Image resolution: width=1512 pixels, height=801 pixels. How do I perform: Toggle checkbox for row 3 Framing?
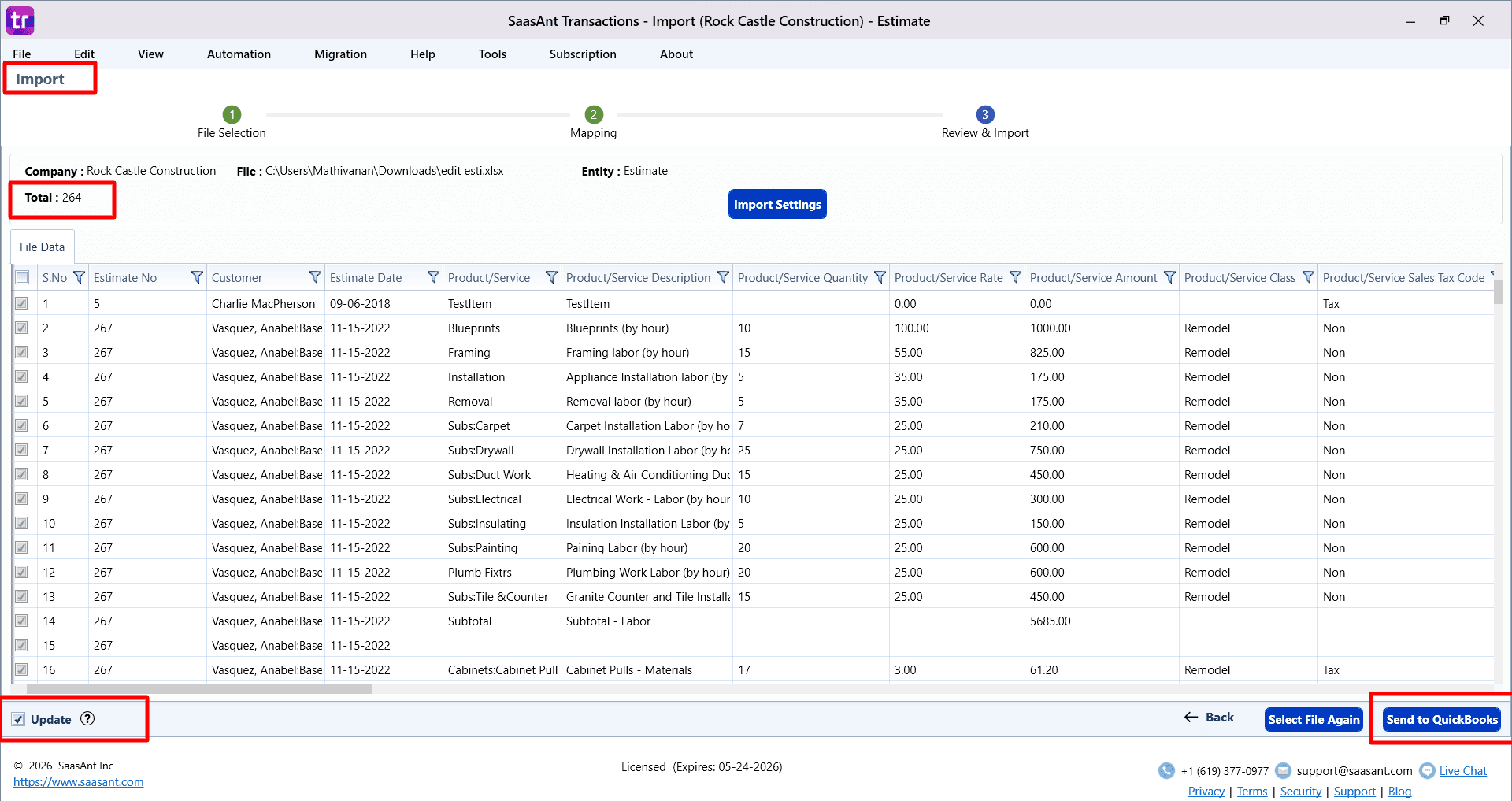[x=22, y=352]
